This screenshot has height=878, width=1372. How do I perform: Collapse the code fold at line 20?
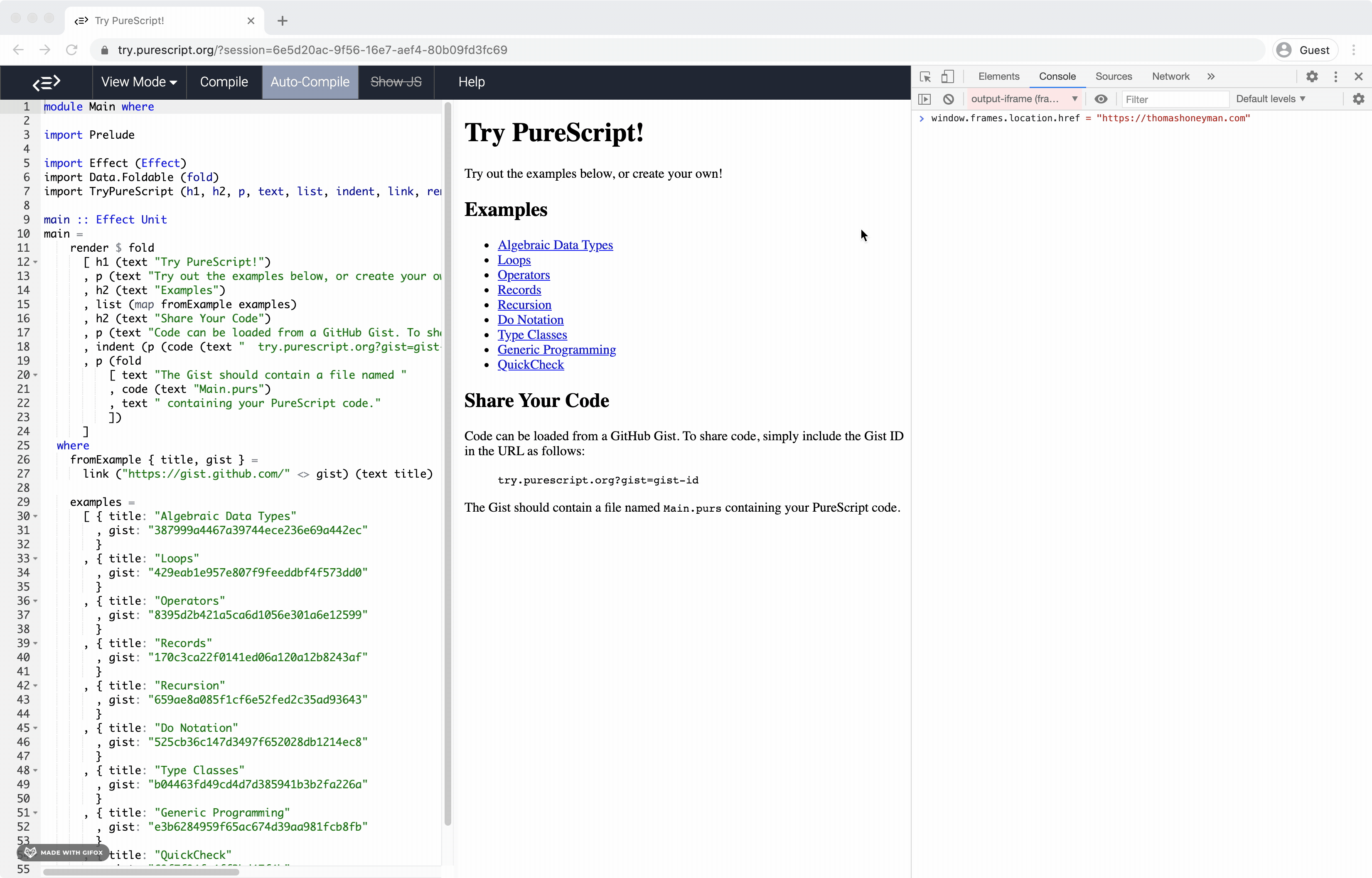click(35, 375)
